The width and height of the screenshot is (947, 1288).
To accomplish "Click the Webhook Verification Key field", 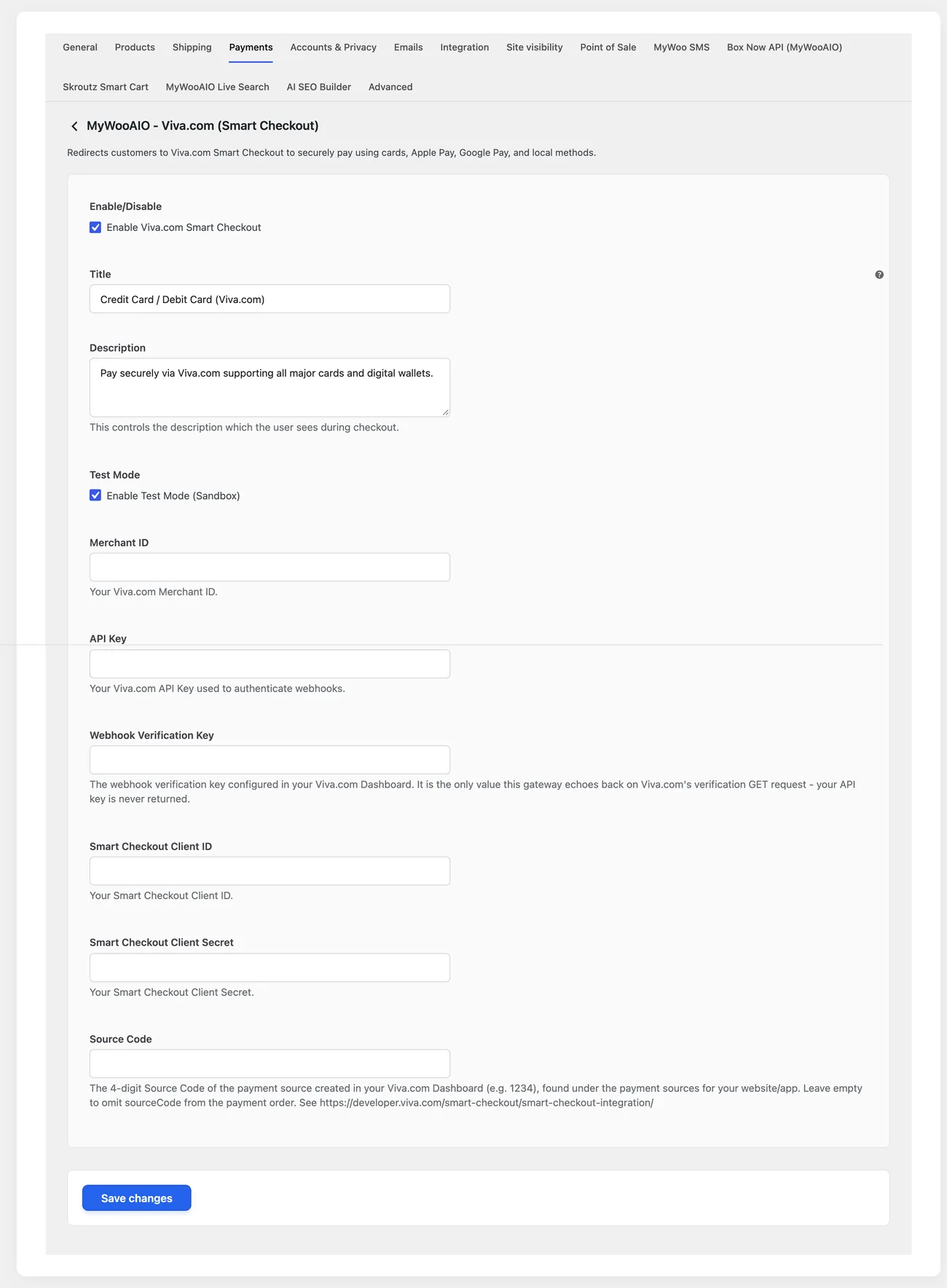I will click(x=270, y=760).
